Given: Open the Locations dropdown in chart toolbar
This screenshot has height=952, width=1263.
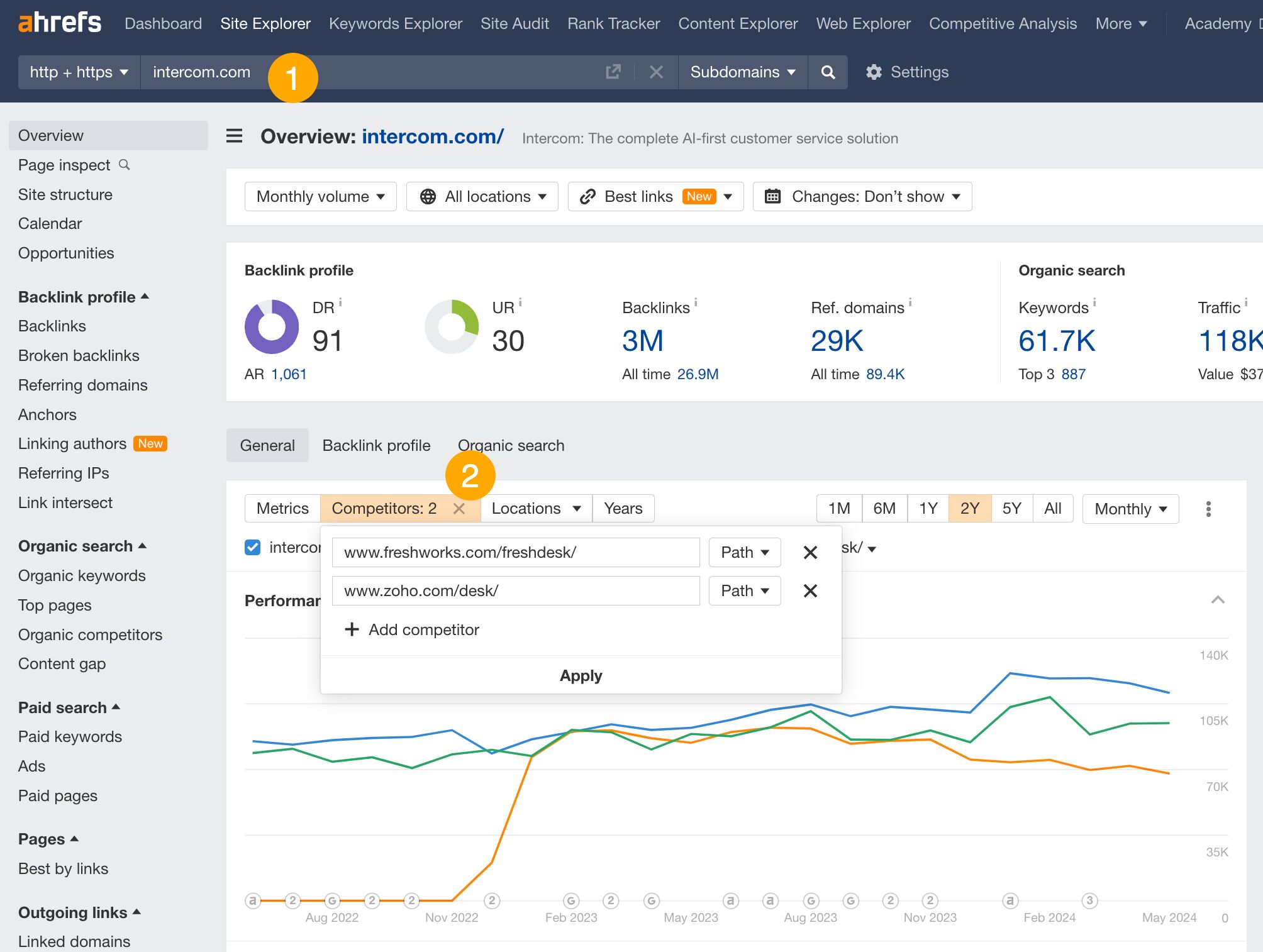Looking at the screenshot, I should (x=536, y=508).
